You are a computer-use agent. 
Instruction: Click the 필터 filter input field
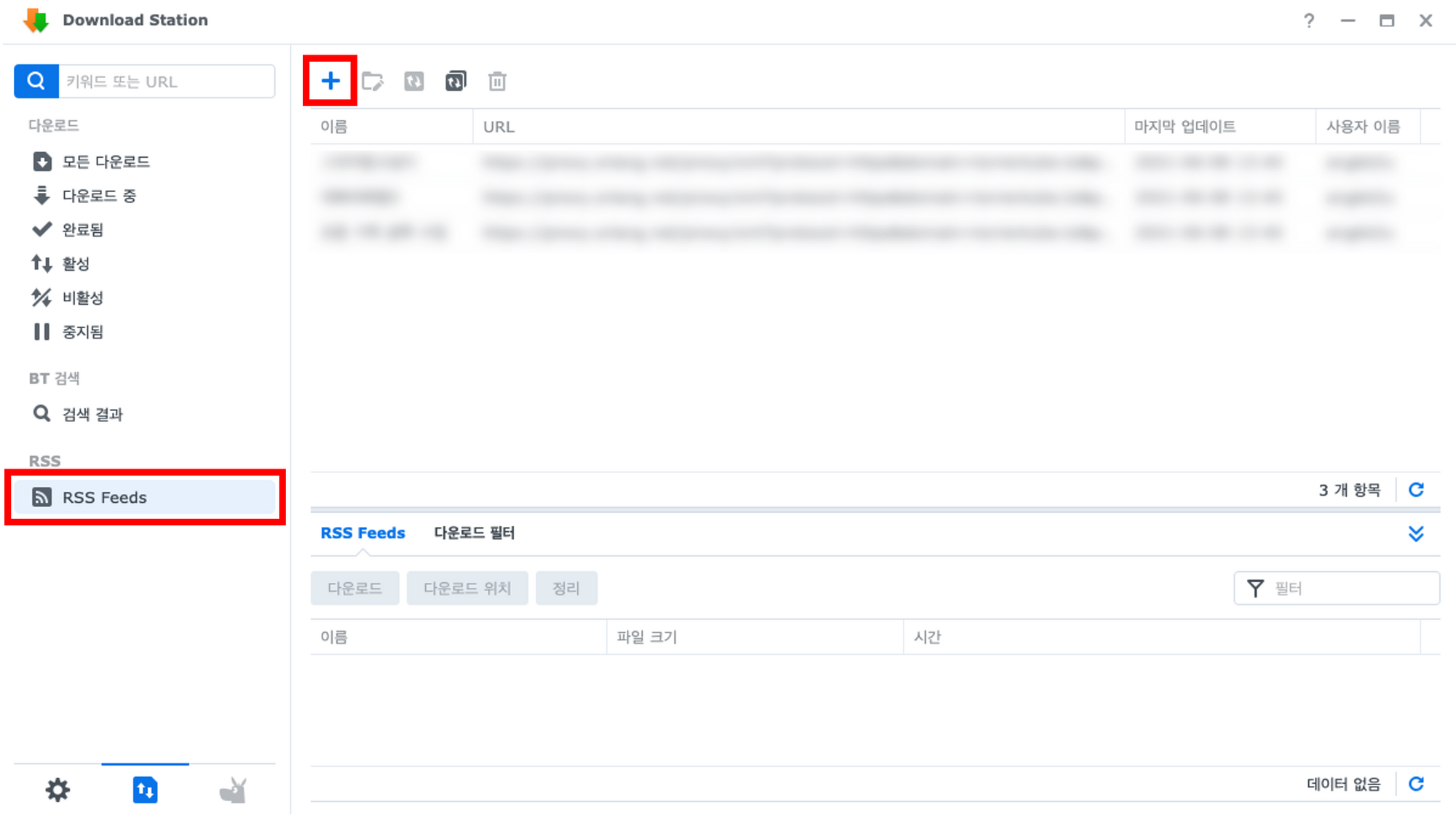[x=1350, y=588]
